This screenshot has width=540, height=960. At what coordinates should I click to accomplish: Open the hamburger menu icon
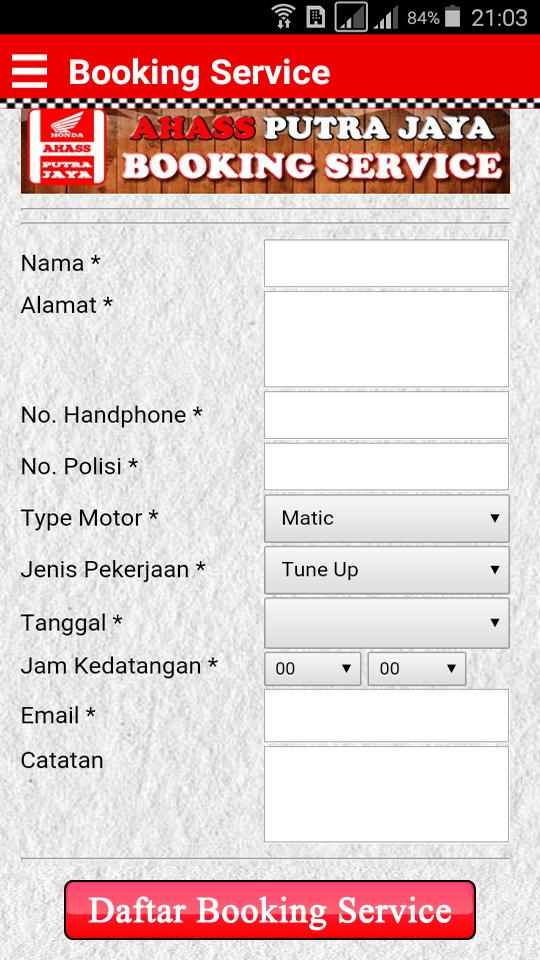click(x=29, y=71)
